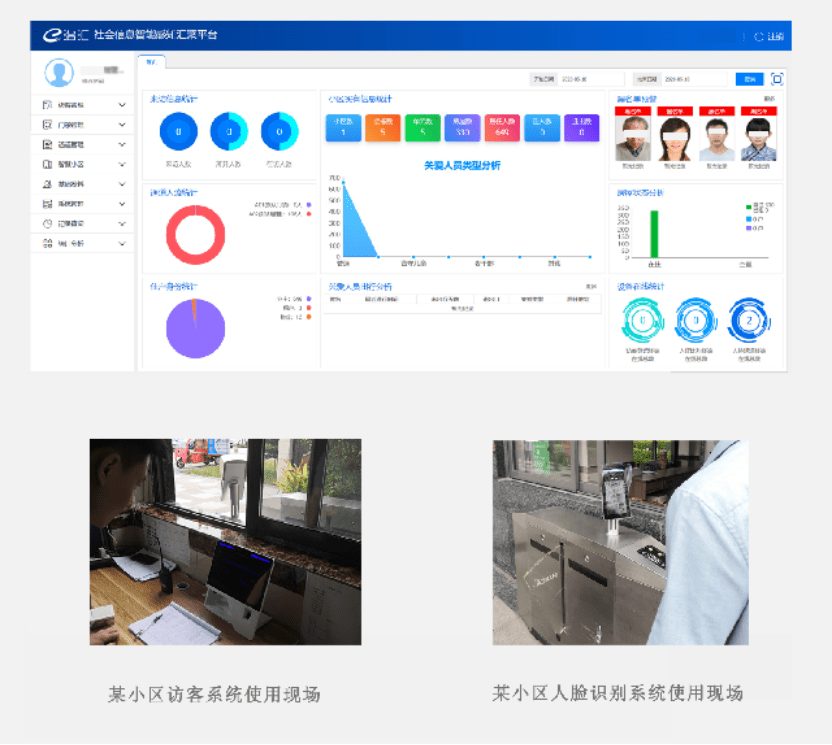Image resolution: width=832 pixels, height=745 pixels.
Task: Click the peak data point of blue area chart
Action: pyautogui.click(x=344, y=183)
